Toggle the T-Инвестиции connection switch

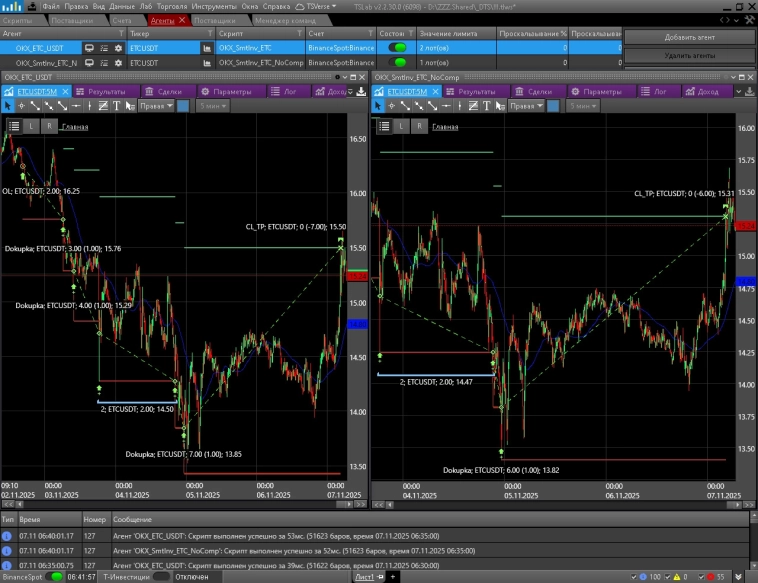coord(161,577)
